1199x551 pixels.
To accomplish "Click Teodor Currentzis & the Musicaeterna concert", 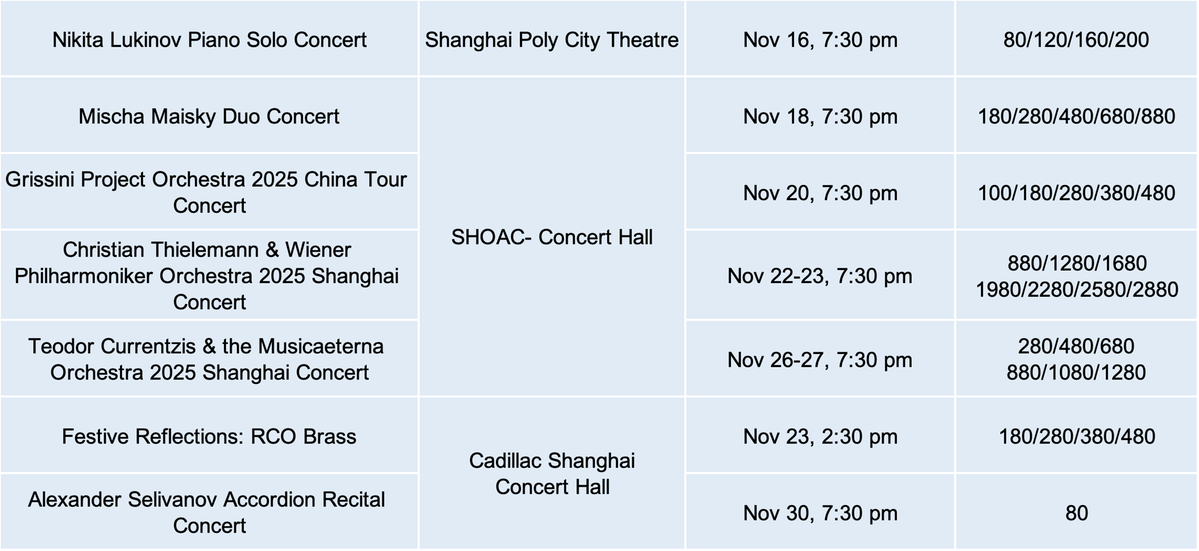I will pyautogui.click(x=209, y=359).
